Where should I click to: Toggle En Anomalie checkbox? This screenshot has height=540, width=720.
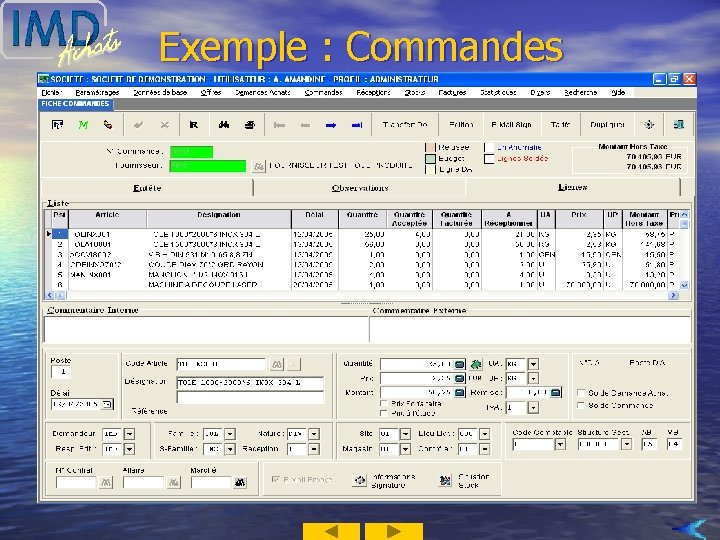coord(489,147)
